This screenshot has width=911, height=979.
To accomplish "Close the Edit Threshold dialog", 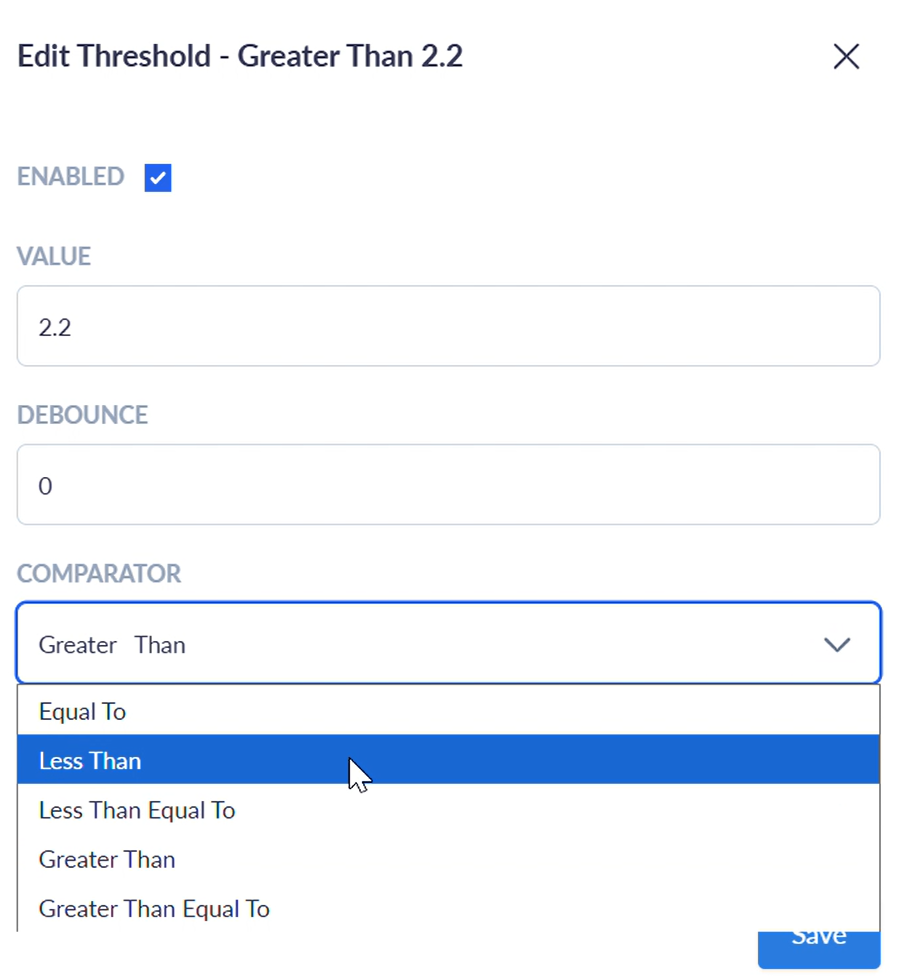I will point(846,57).
